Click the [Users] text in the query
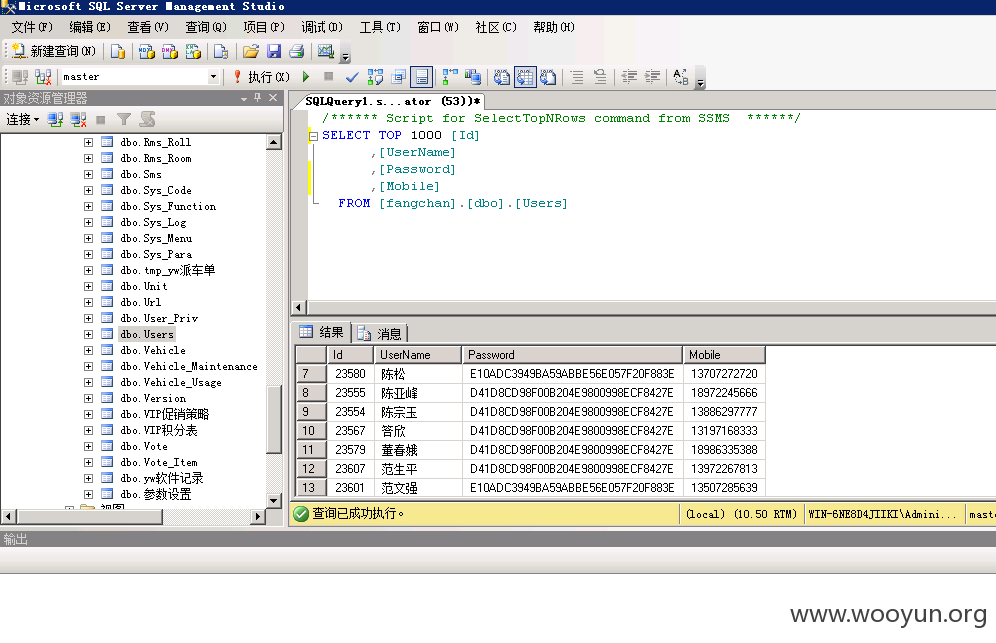The height and width of the screenshot is (643, 996). point(542,203)
